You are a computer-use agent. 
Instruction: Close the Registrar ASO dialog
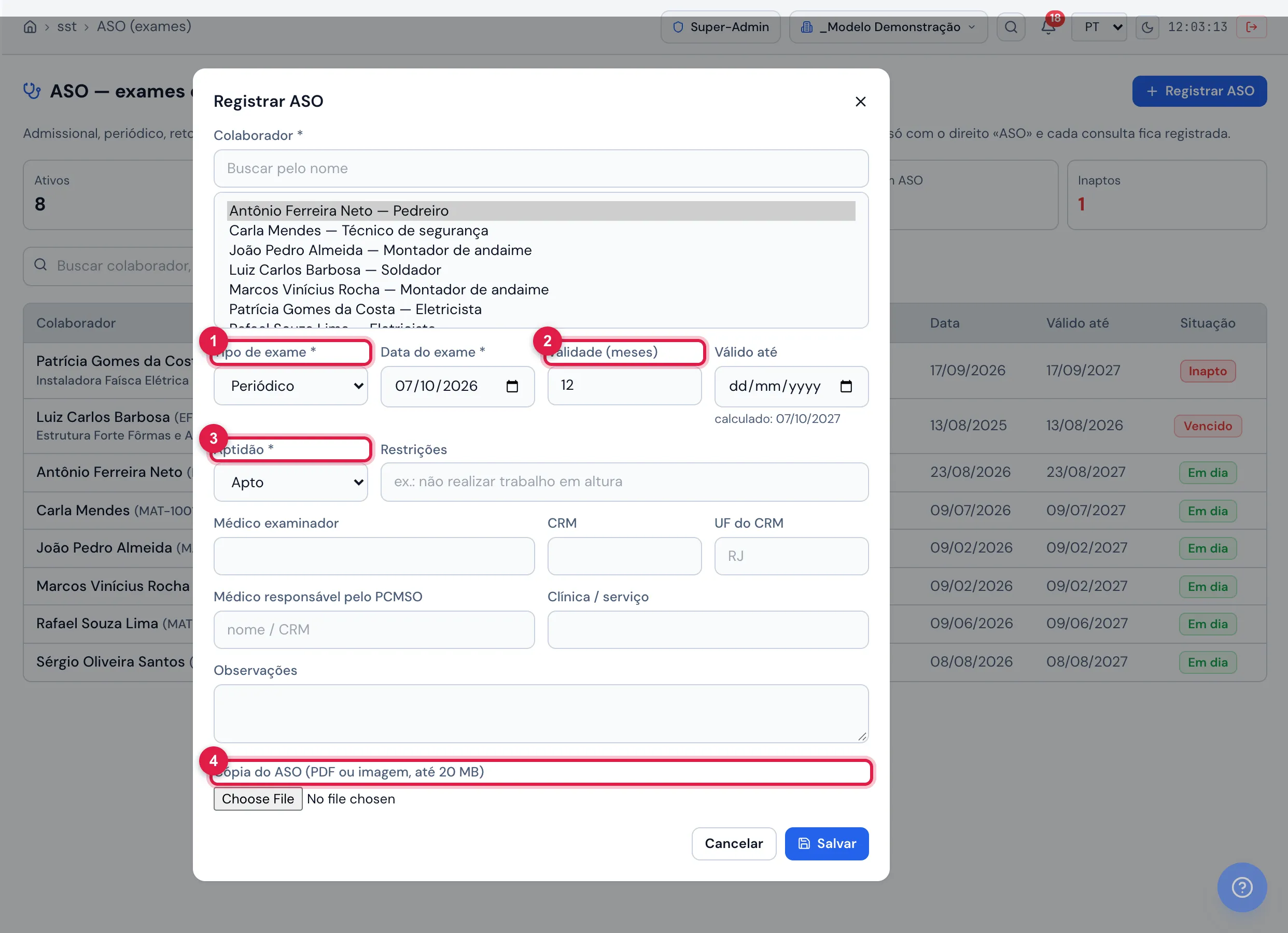click(860, 101)
